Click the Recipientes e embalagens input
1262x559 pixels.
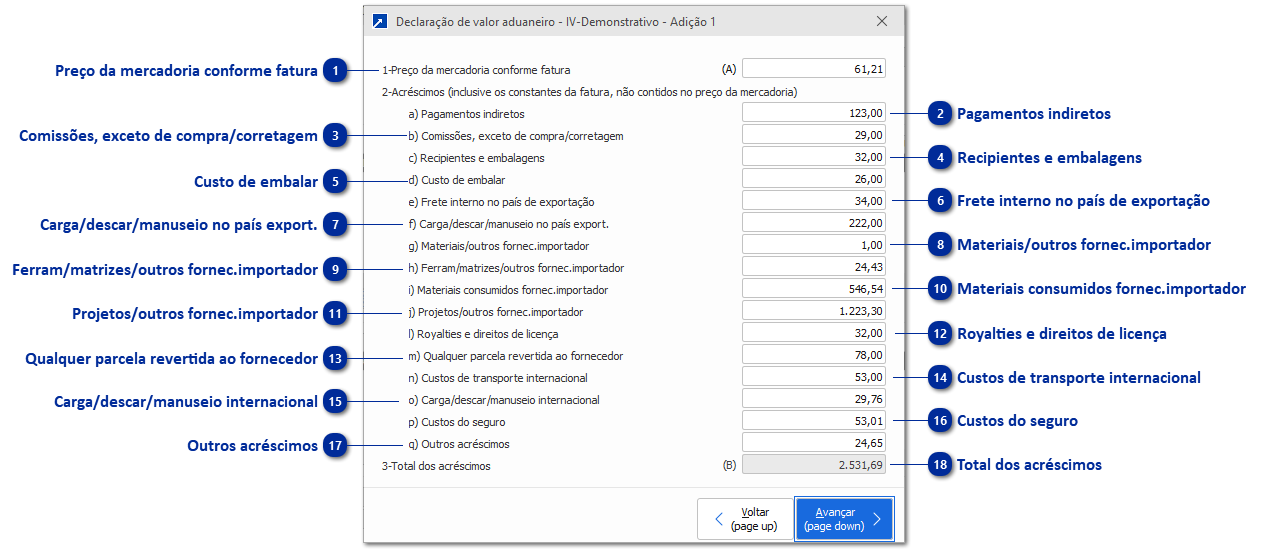[x=813, y=157]
